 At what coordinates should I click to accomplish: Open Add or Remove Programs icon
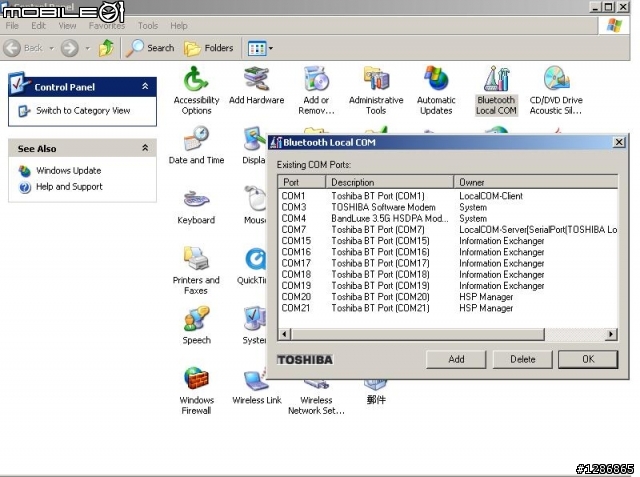[316, 91]
